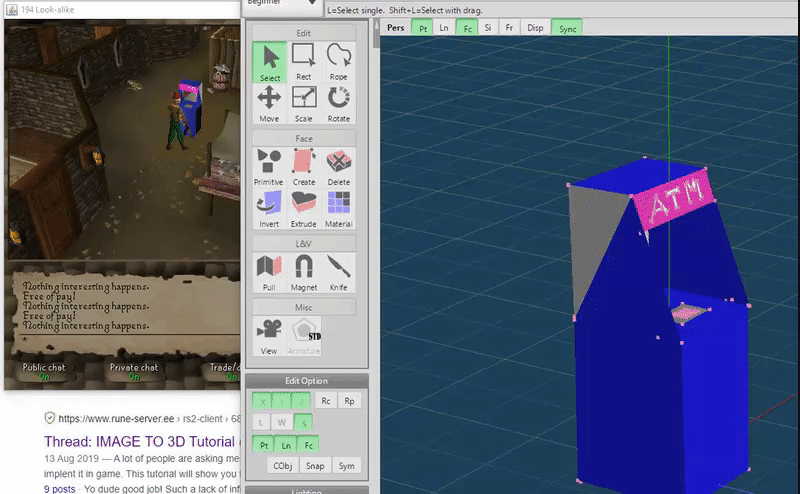Choose the Knife tool

point(338,273)
